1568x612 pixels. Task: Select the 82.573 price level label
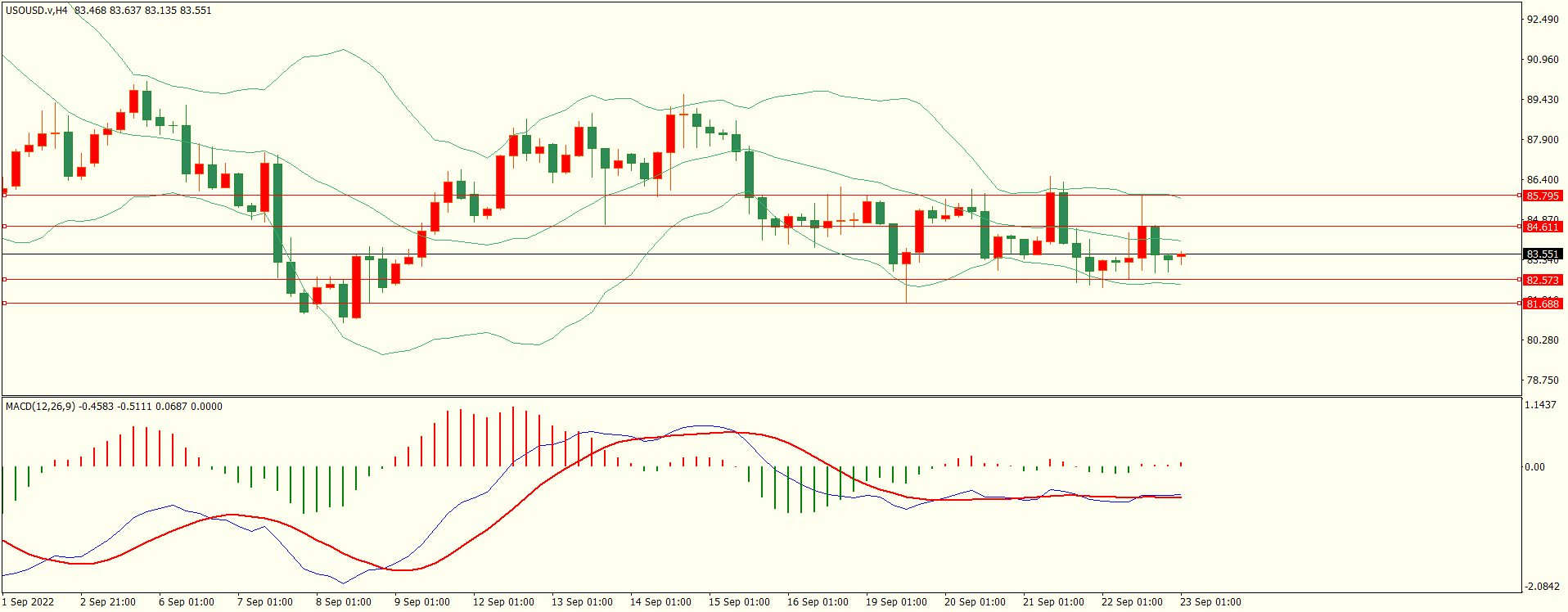tap(1543, 280)
